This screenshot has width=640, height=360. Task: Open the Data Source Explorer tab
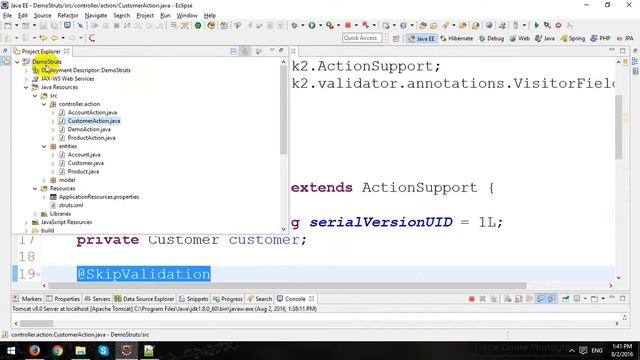[144, 299]
